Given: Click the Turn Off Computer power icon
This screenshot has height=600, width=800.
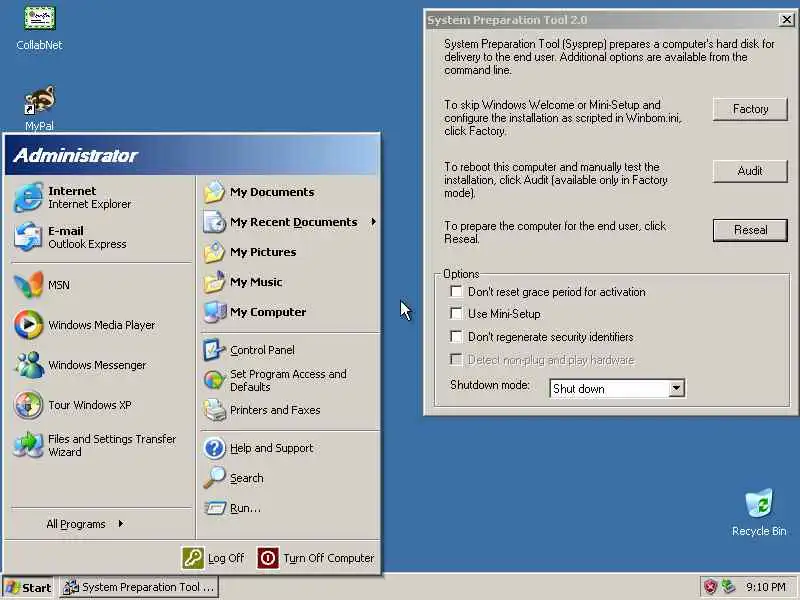Looking at the screenshot, I should (268, 558).
